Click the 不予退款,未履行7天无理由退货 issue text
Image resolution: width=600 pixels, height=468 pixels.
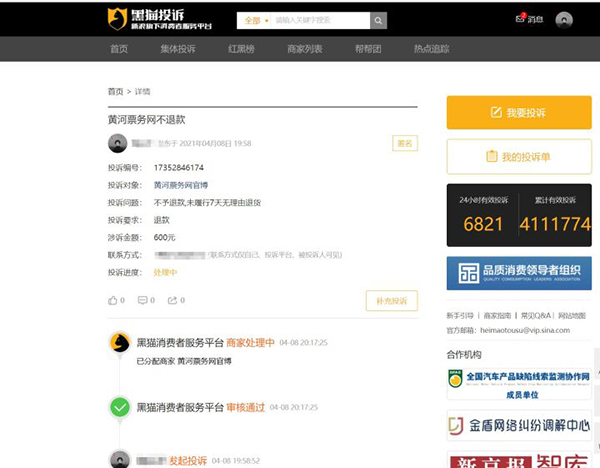coord(207,202)
